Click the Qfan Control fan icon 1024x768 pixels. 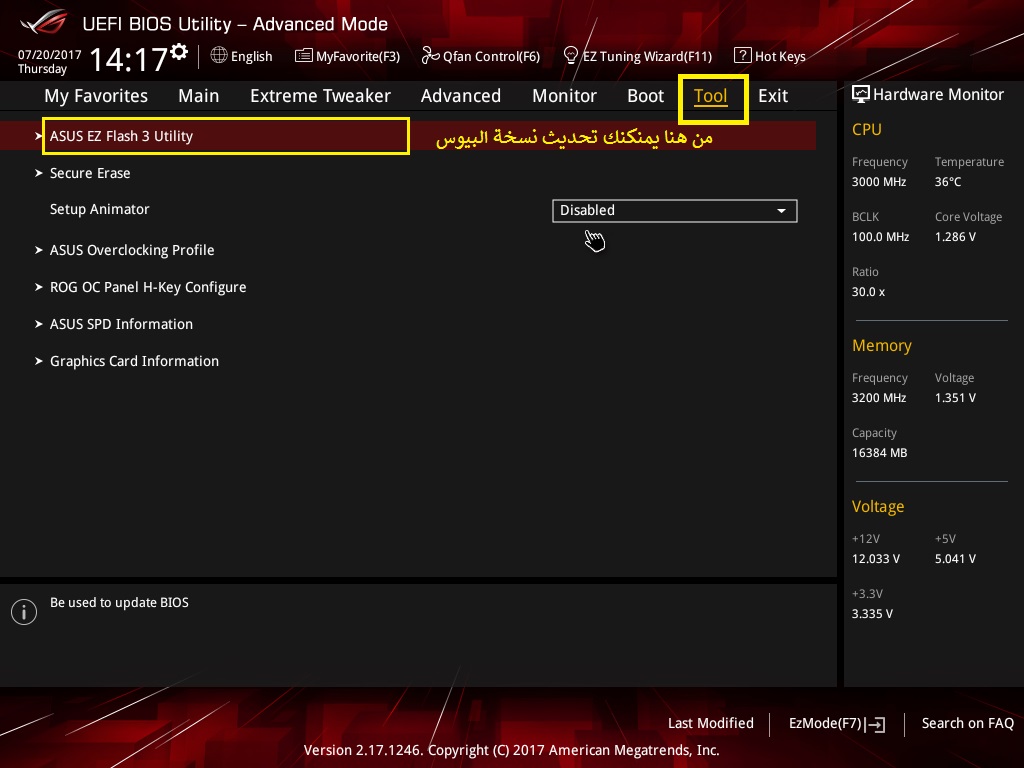[x=430, y=56]
